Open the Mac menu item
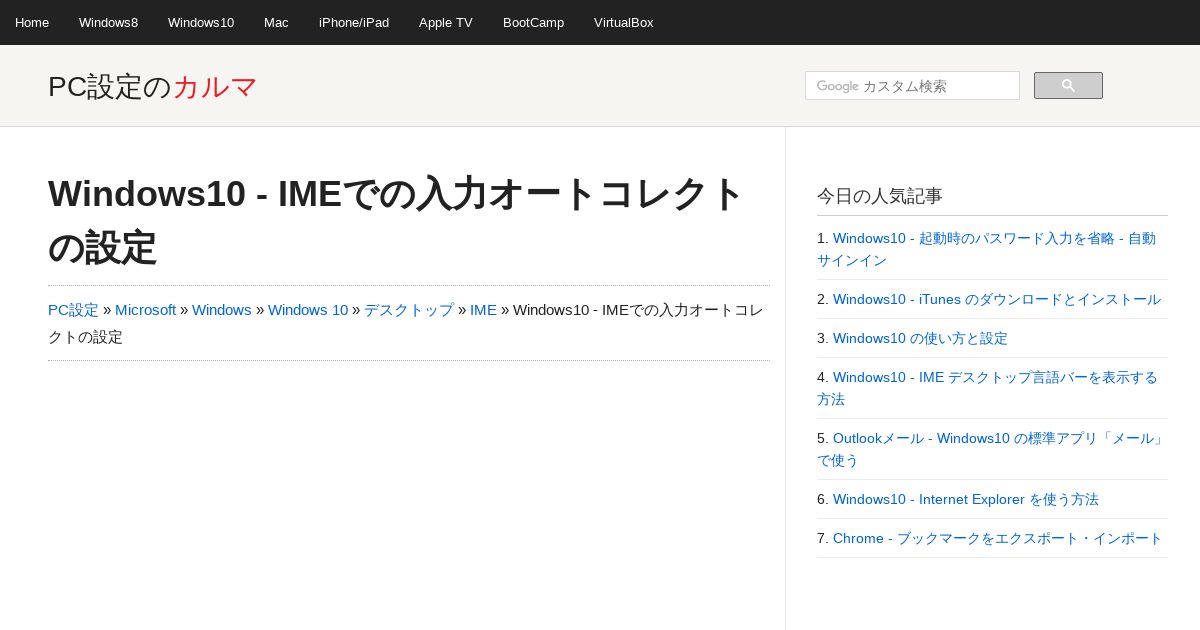The width and height of the screenshot is (1200, 630). (x=276, y=22)
